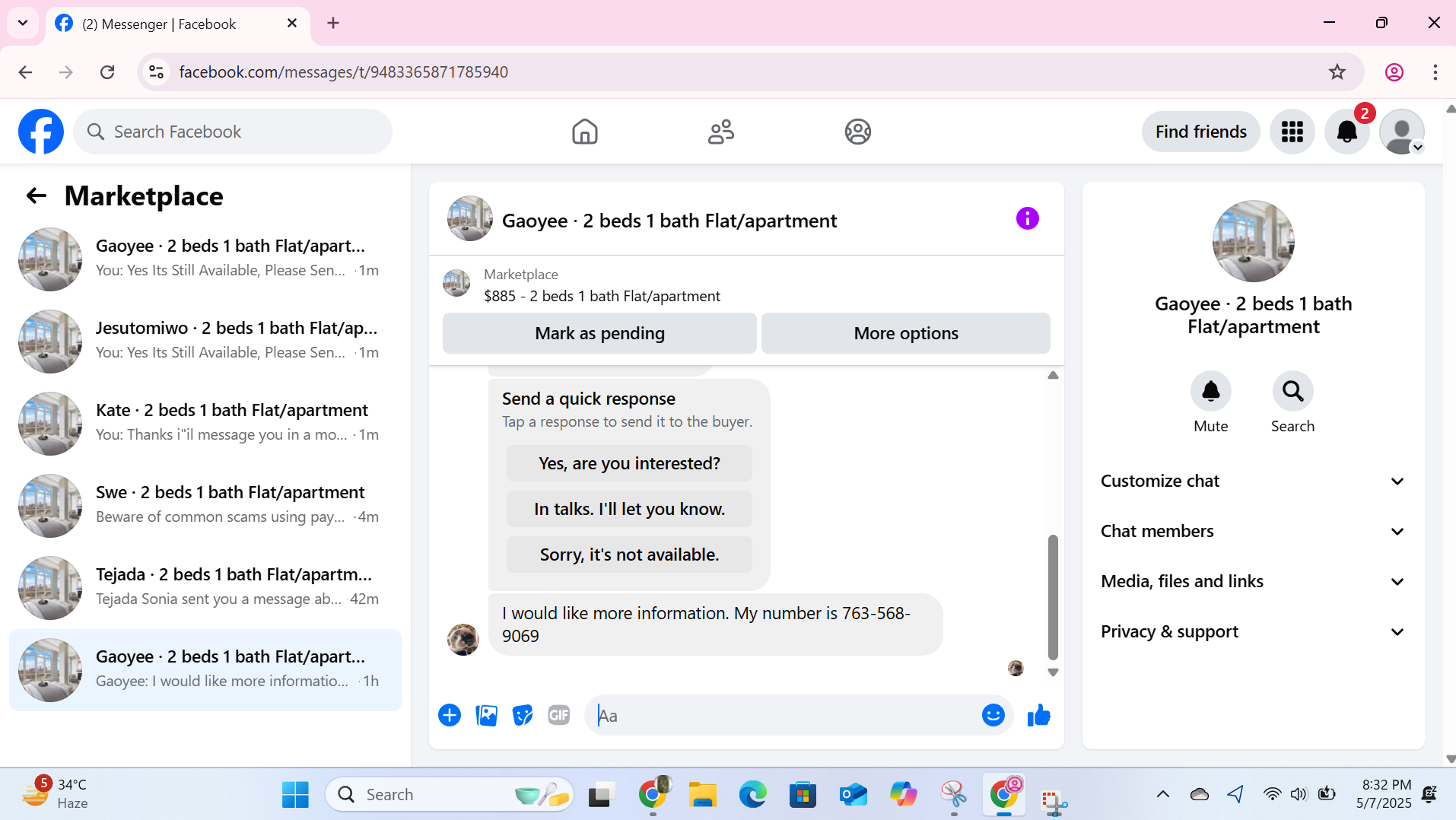Click chat scroll-down arrow
The height and width of the screenshot is (820, 1456).
(x=1053, y=672)
